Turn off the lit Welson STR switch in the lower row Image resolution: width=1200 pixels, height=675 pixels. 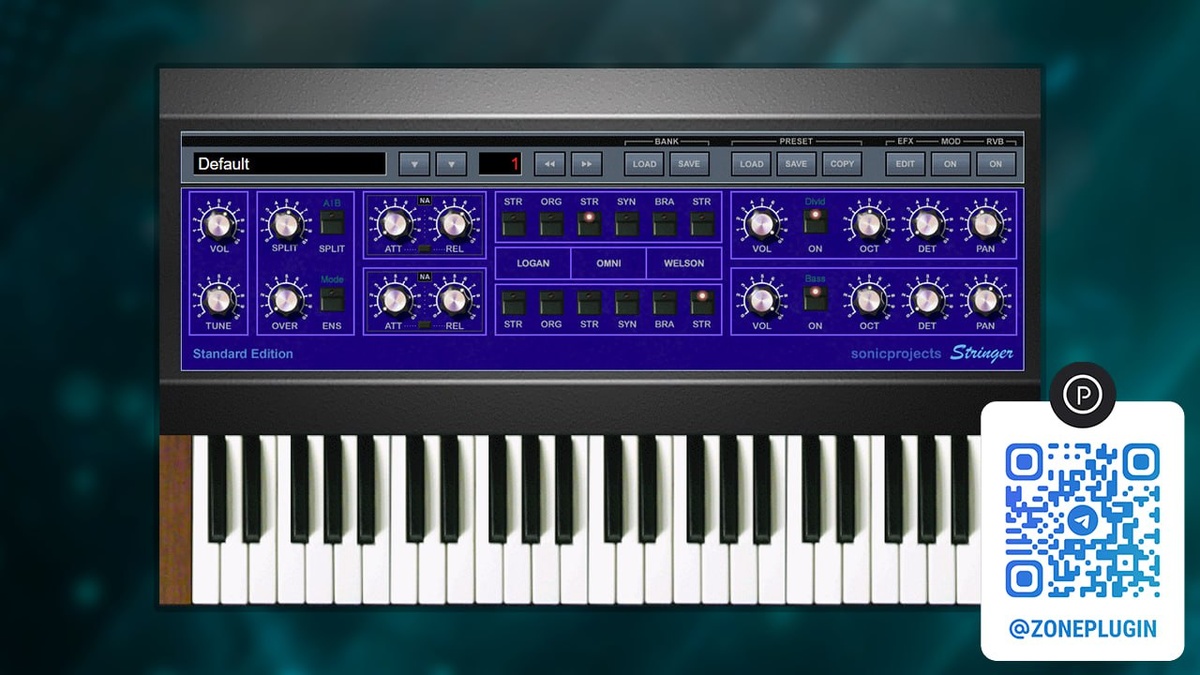[x=702, y=302]
